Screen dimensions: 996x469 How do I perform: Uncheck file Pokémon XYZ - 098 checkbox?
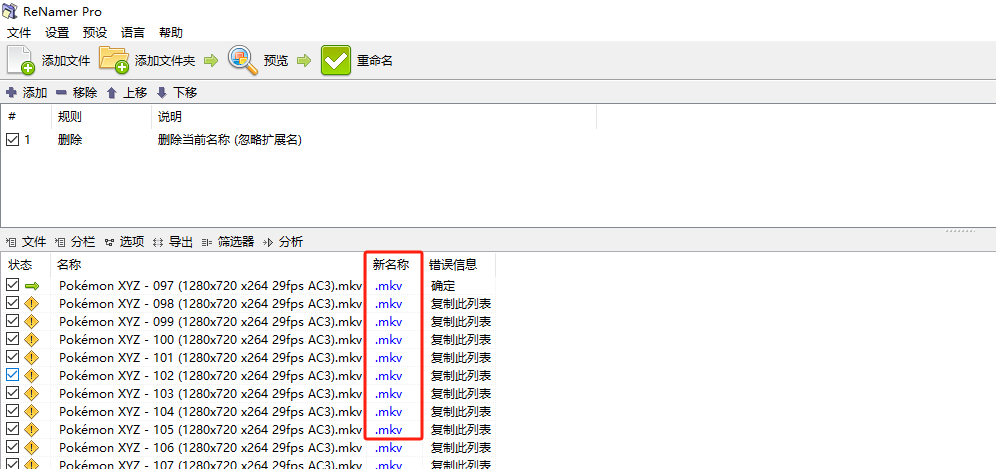coord(12,304)
